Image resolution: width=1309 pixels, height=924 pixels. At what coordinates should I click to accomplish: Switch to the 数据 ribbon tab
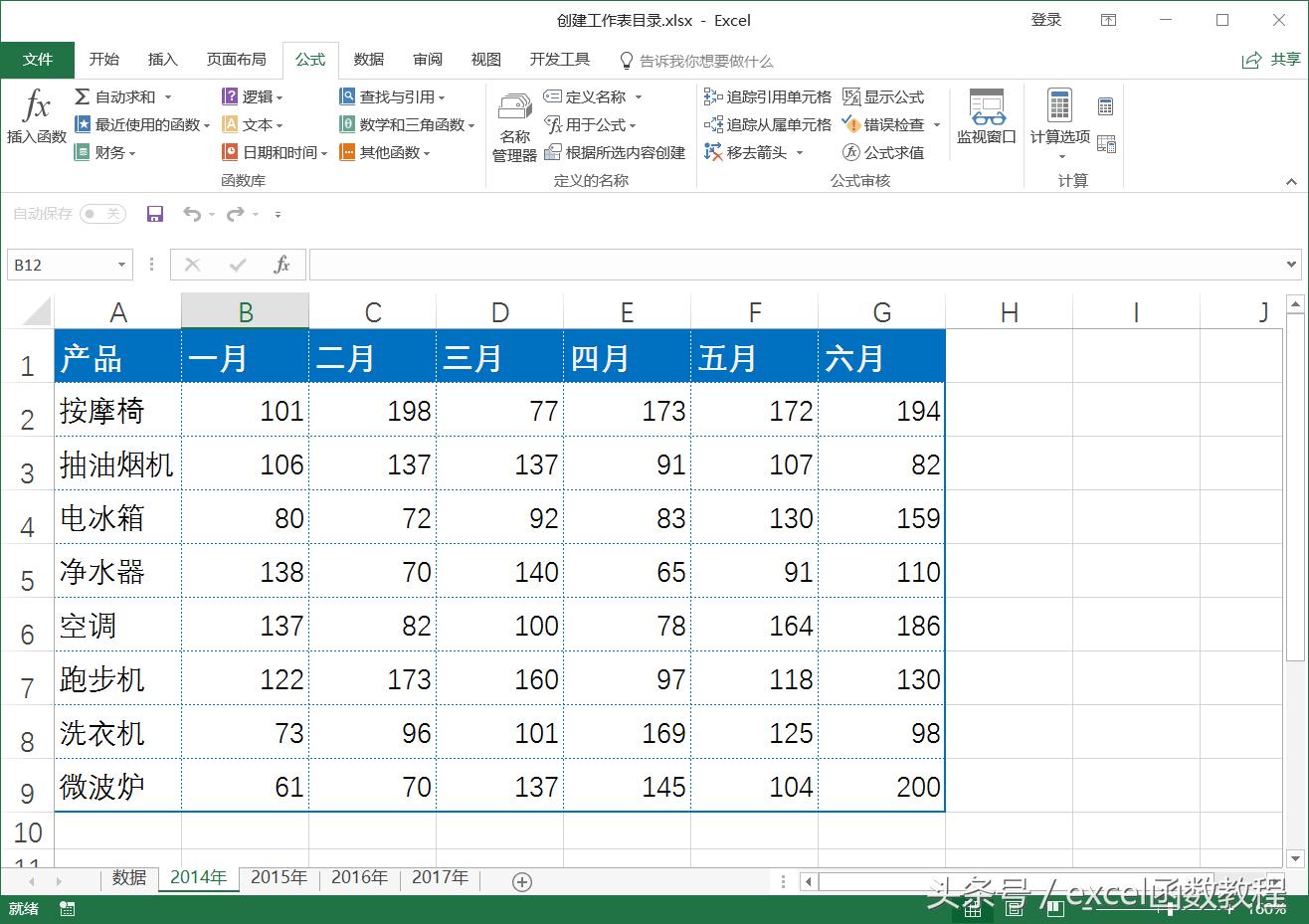click(x=368, y=60)
